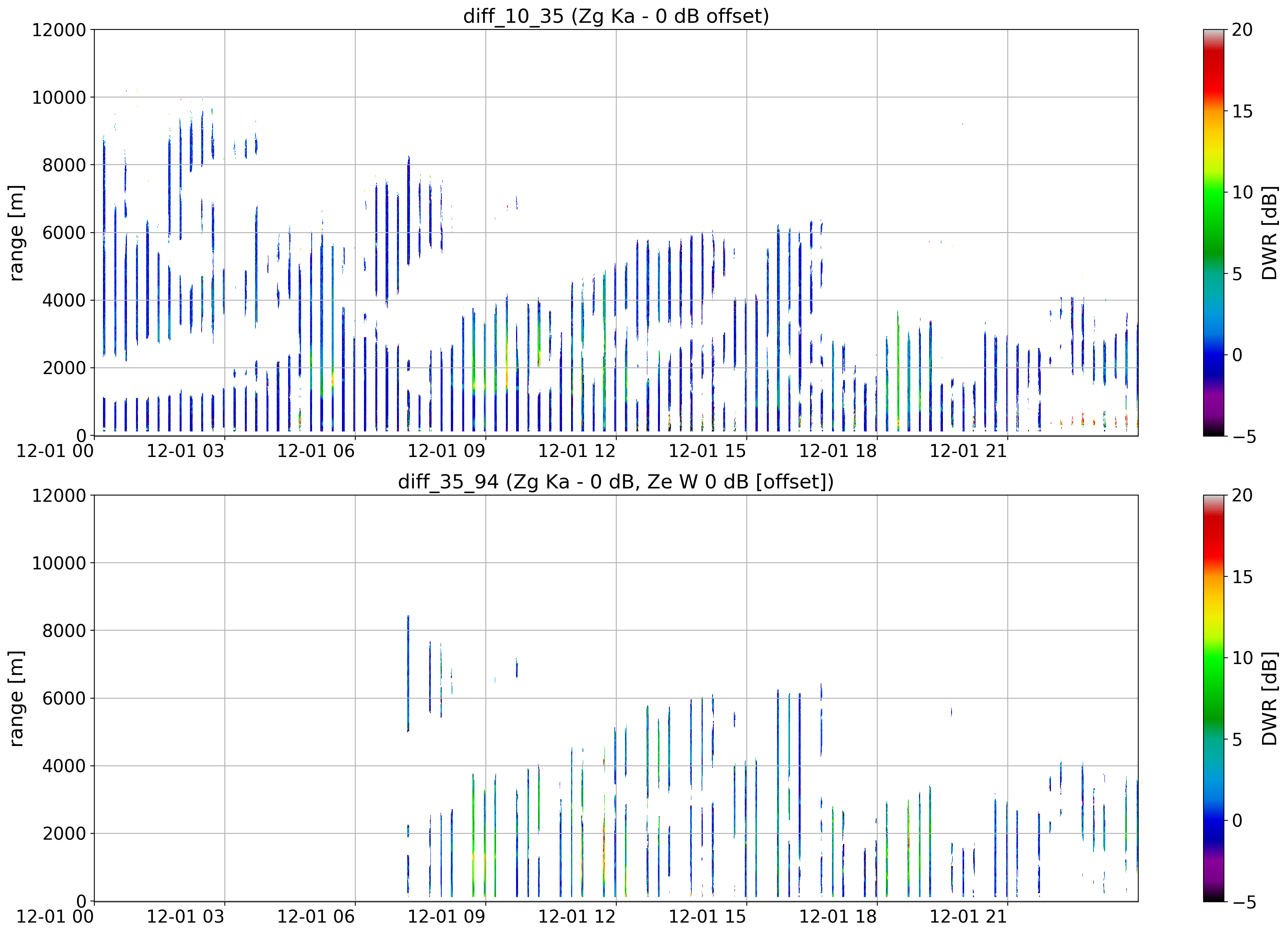Select the 'range [m]' axis label of the diff_35_94 plot
This screenshot has height=934, width=1288.
(x=17, y=698)
